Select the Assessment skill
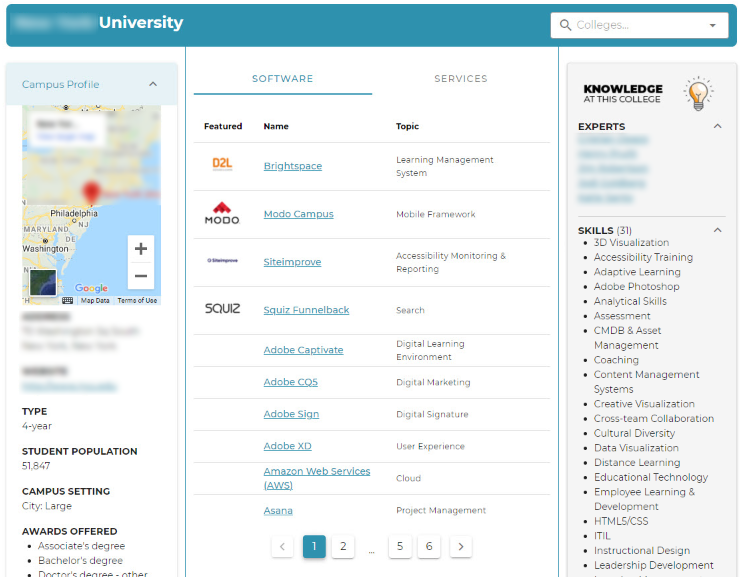Viewport: 746px width, 577px height. coord(622,316)
